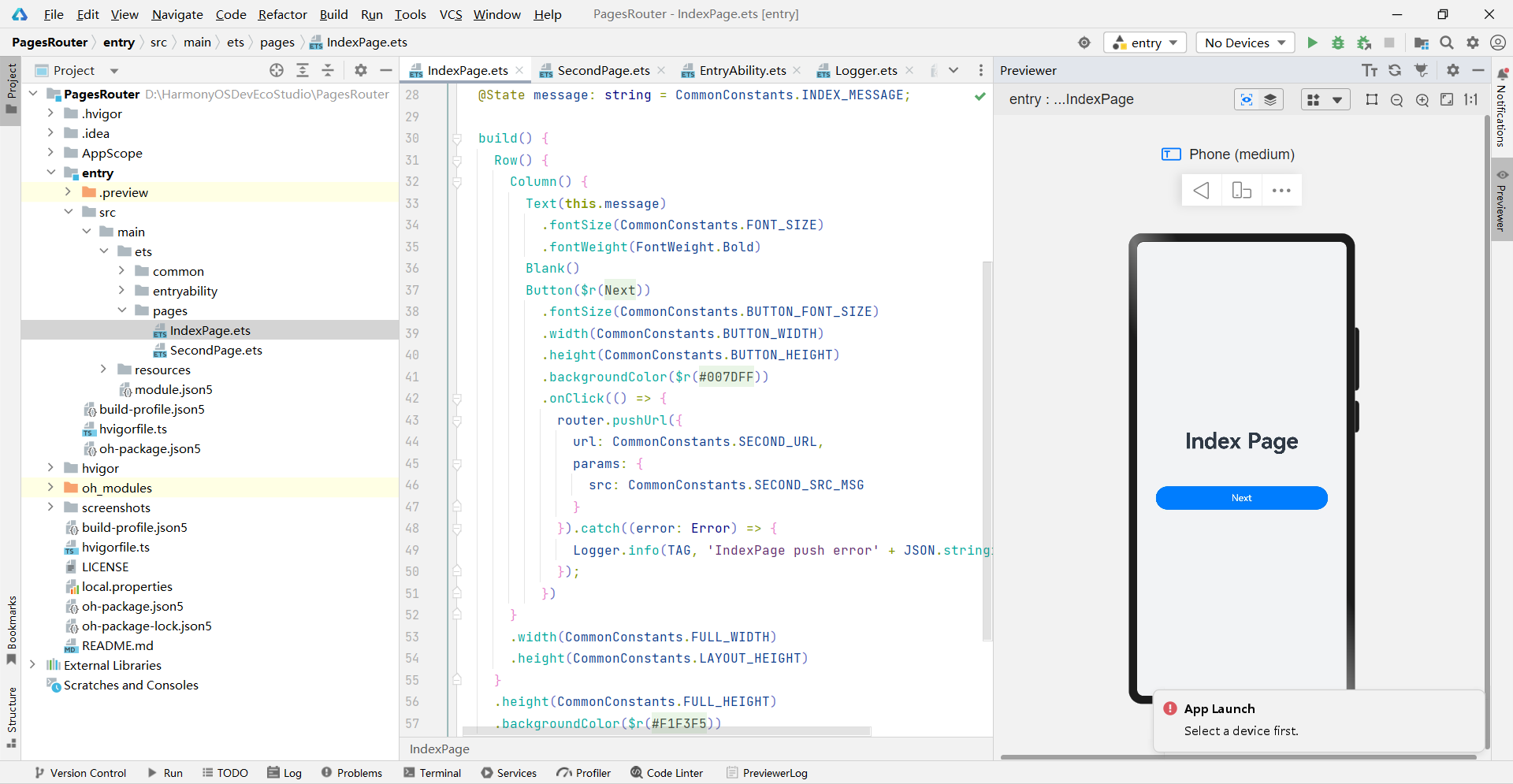Click the Previewer vertical scrollbar
Screen dimensions: 1513x784
(x=1487, y=432)
